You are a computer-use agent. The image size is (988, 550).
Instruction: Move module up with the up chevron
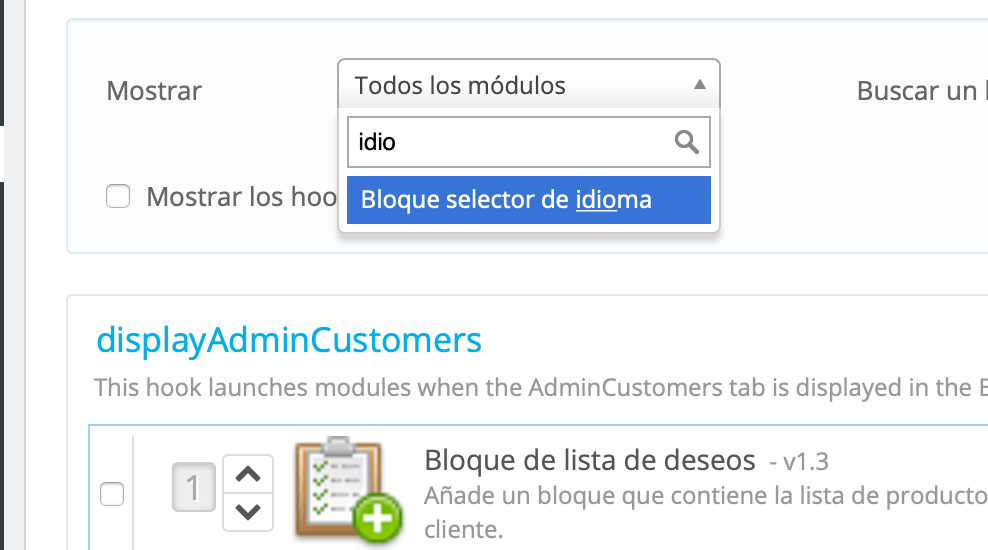[x=248, y=474]
